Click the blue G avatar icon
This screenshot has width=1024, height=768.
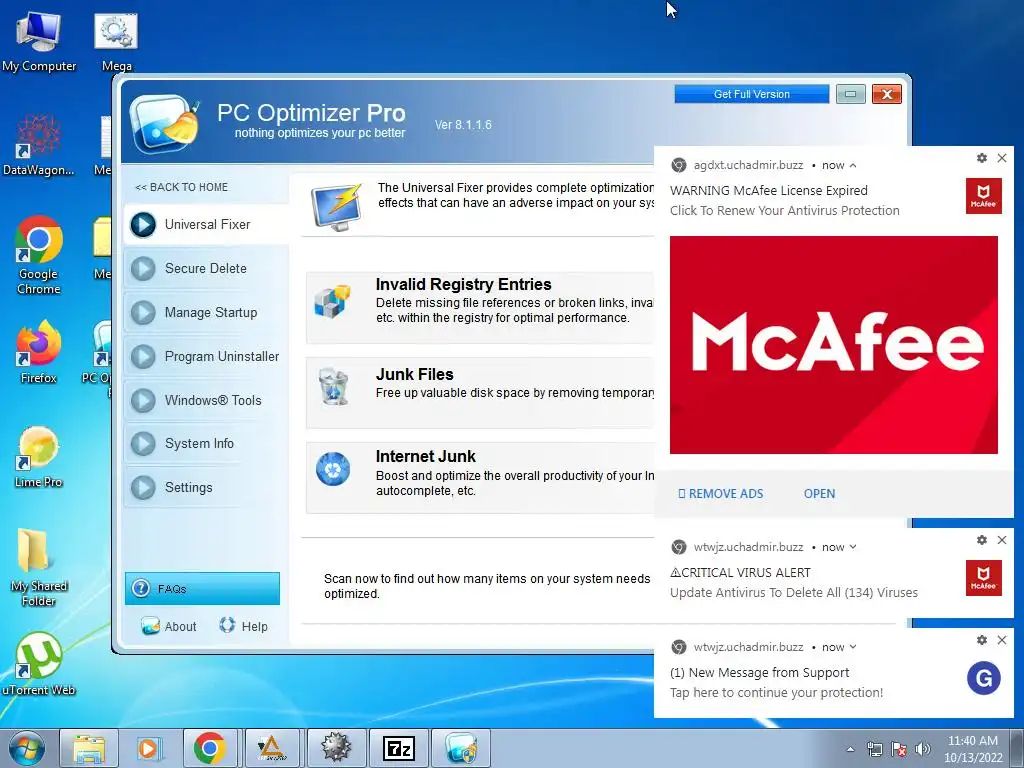coord(984,678)
